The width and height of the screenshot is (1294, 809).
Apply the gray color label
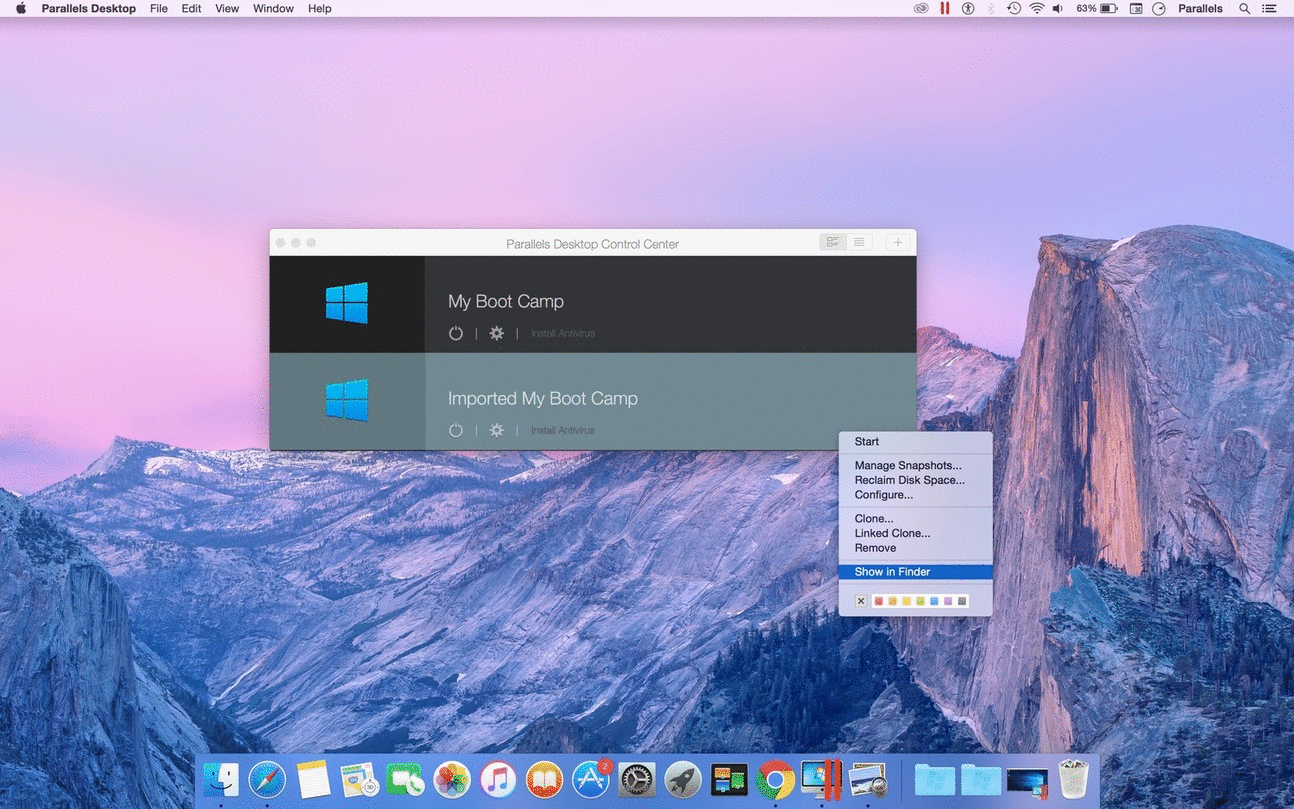[962, 601]
